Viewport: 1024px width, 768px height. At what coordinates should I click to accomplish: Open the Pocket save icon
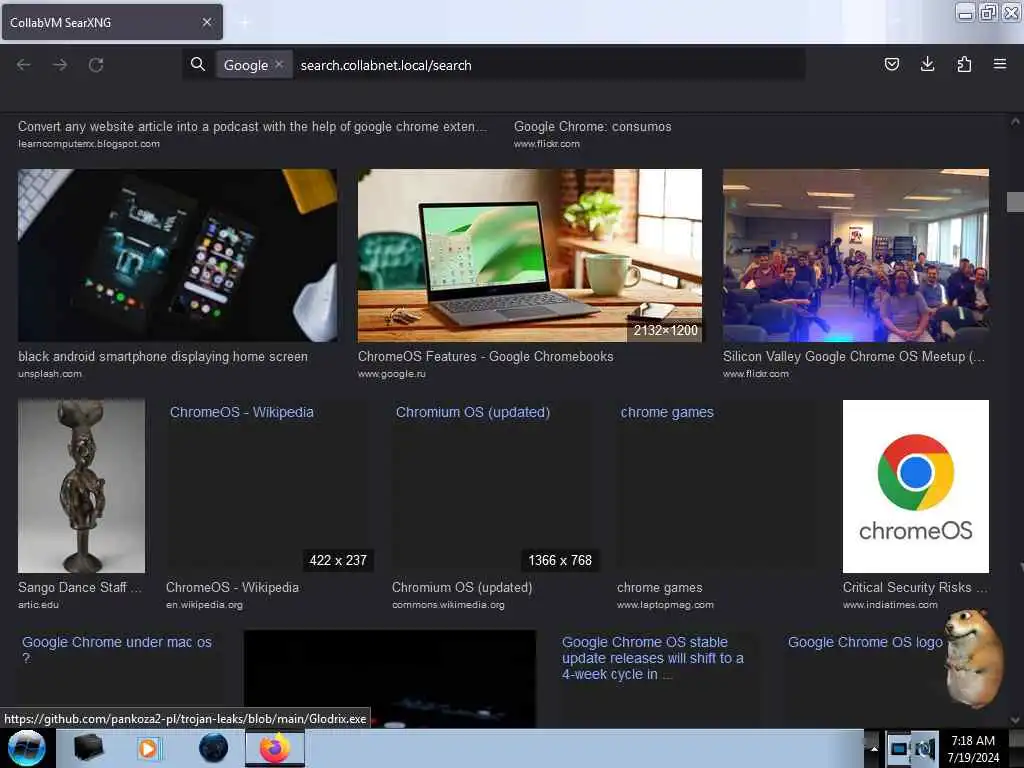[x=891, y=64]
